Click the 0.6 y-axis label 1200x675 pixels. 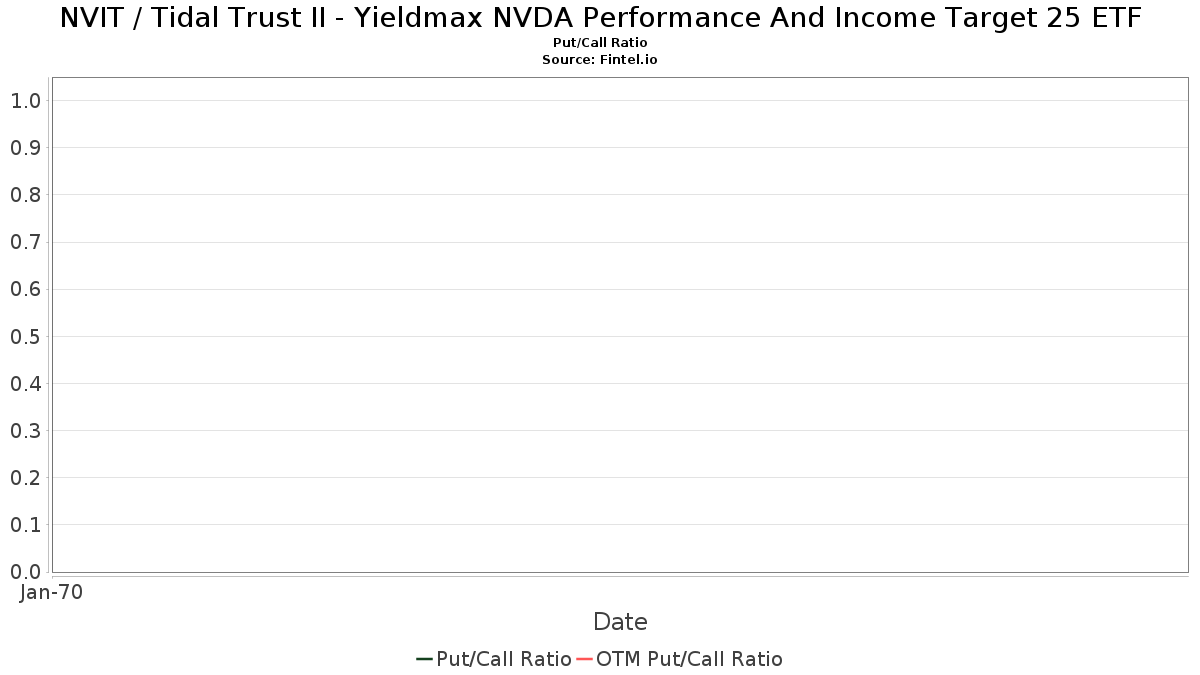pos(25,290)
